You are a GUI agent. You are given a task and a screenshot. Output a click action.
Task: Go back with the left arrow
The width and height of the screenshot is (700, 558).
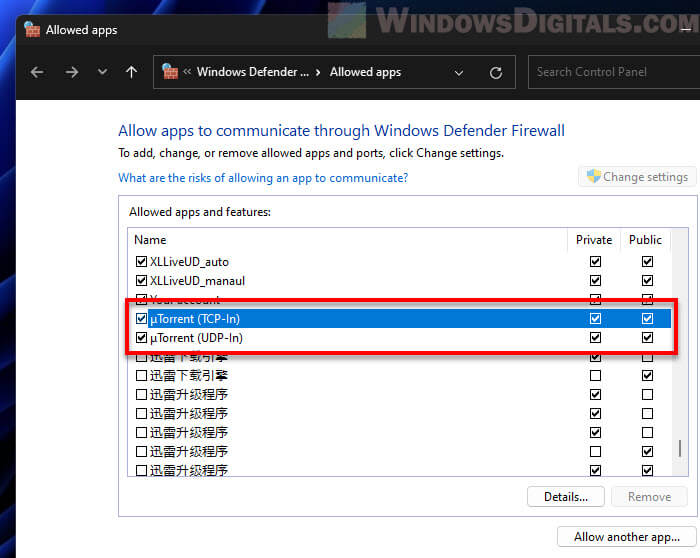tap(37, 72)
